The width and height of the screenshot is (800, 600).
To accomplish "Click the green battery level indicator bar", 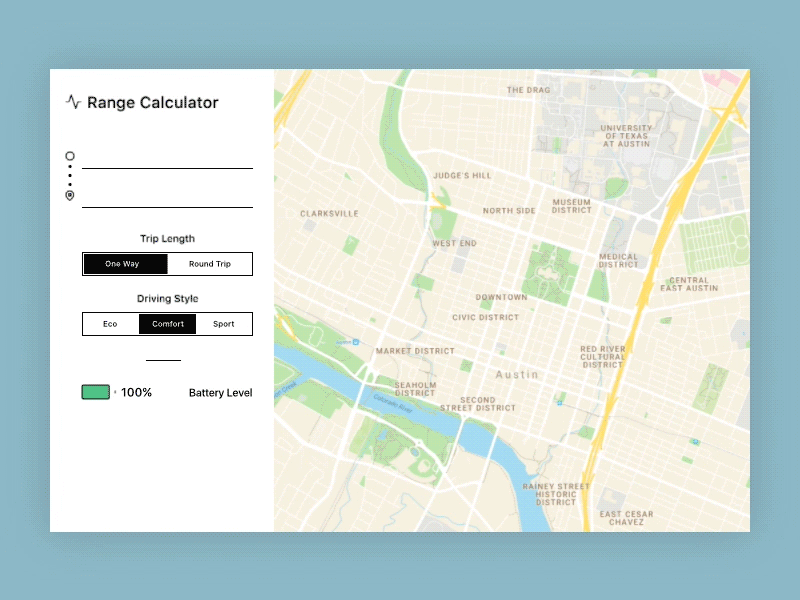I will pos(94,391).
